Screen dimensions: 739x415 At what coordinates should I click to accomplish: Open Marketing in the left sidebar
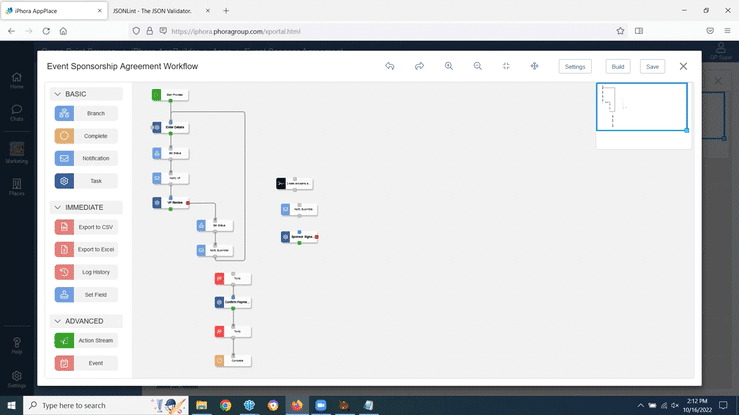(17, 152)
